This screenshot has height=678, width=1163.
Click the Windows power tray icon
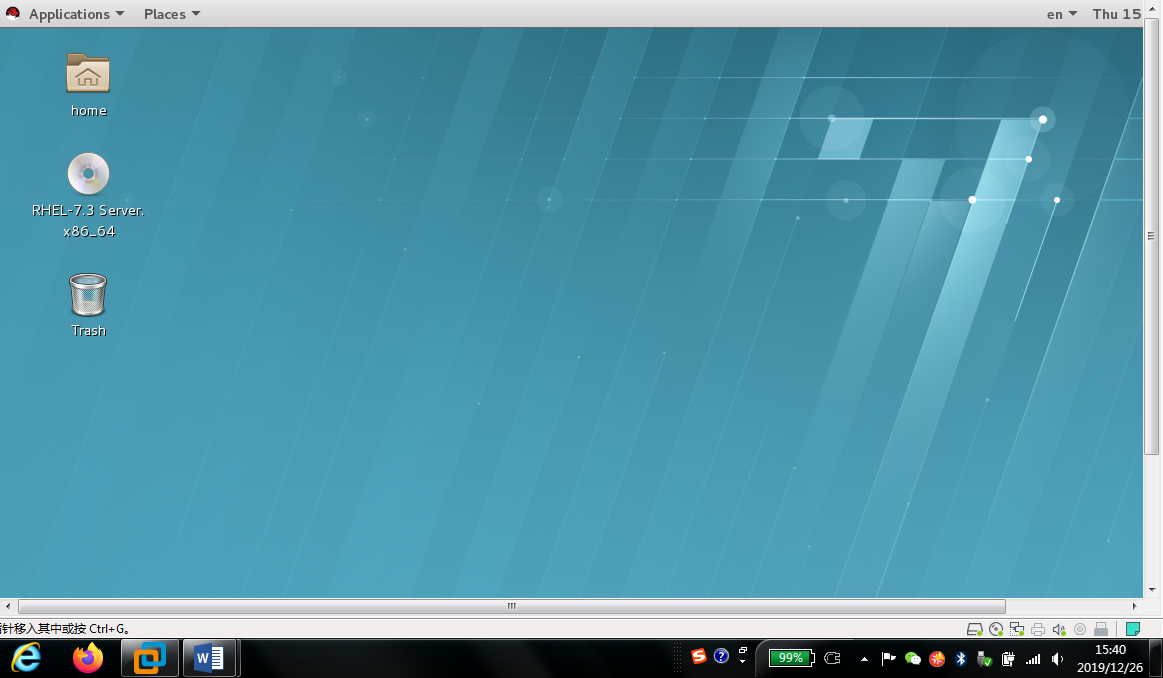pyautogui.click(x=1008, y=659)
